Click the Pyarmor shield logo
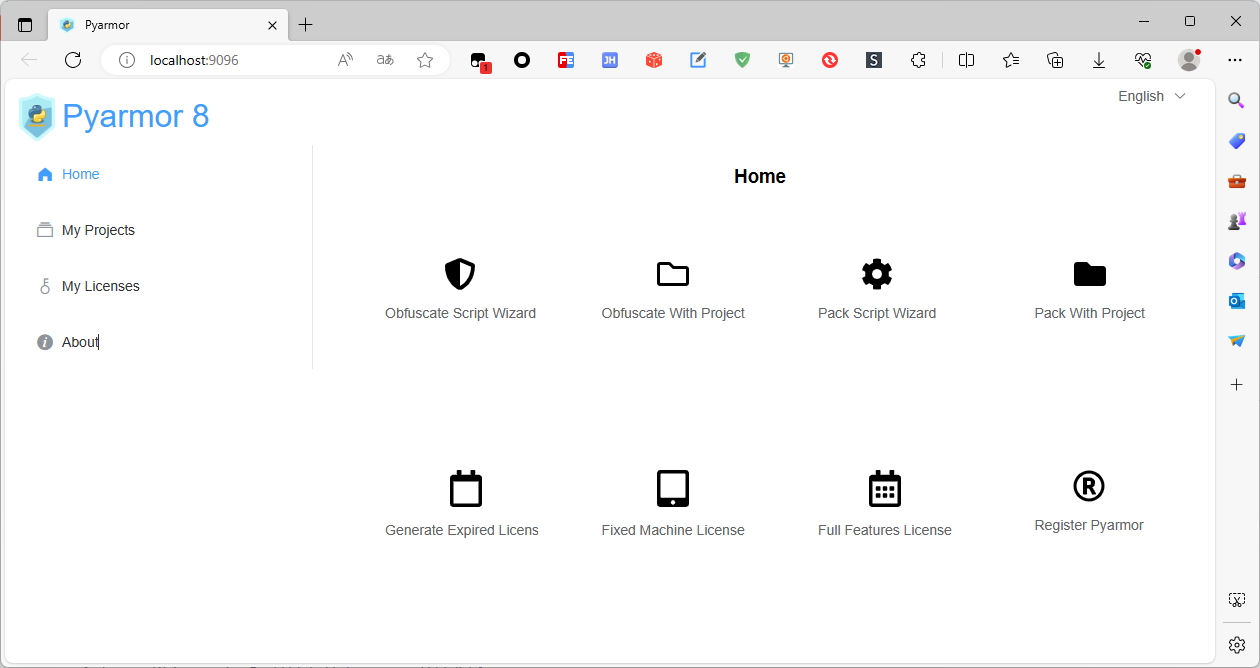Viewport: 1260px width, 668px height. (x=37, y=116)
